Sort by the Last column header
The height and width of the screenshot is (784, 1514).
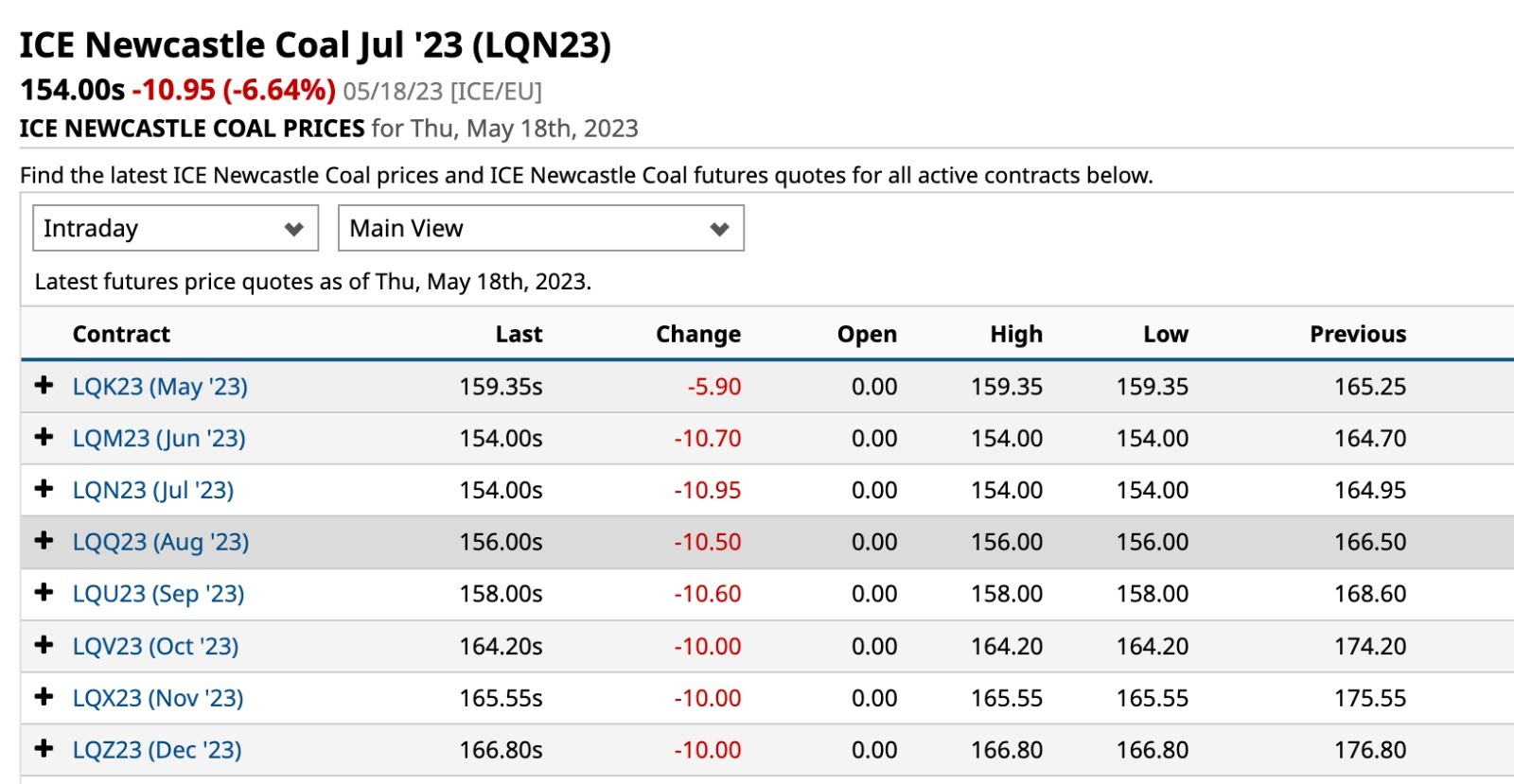click(519, 334)
